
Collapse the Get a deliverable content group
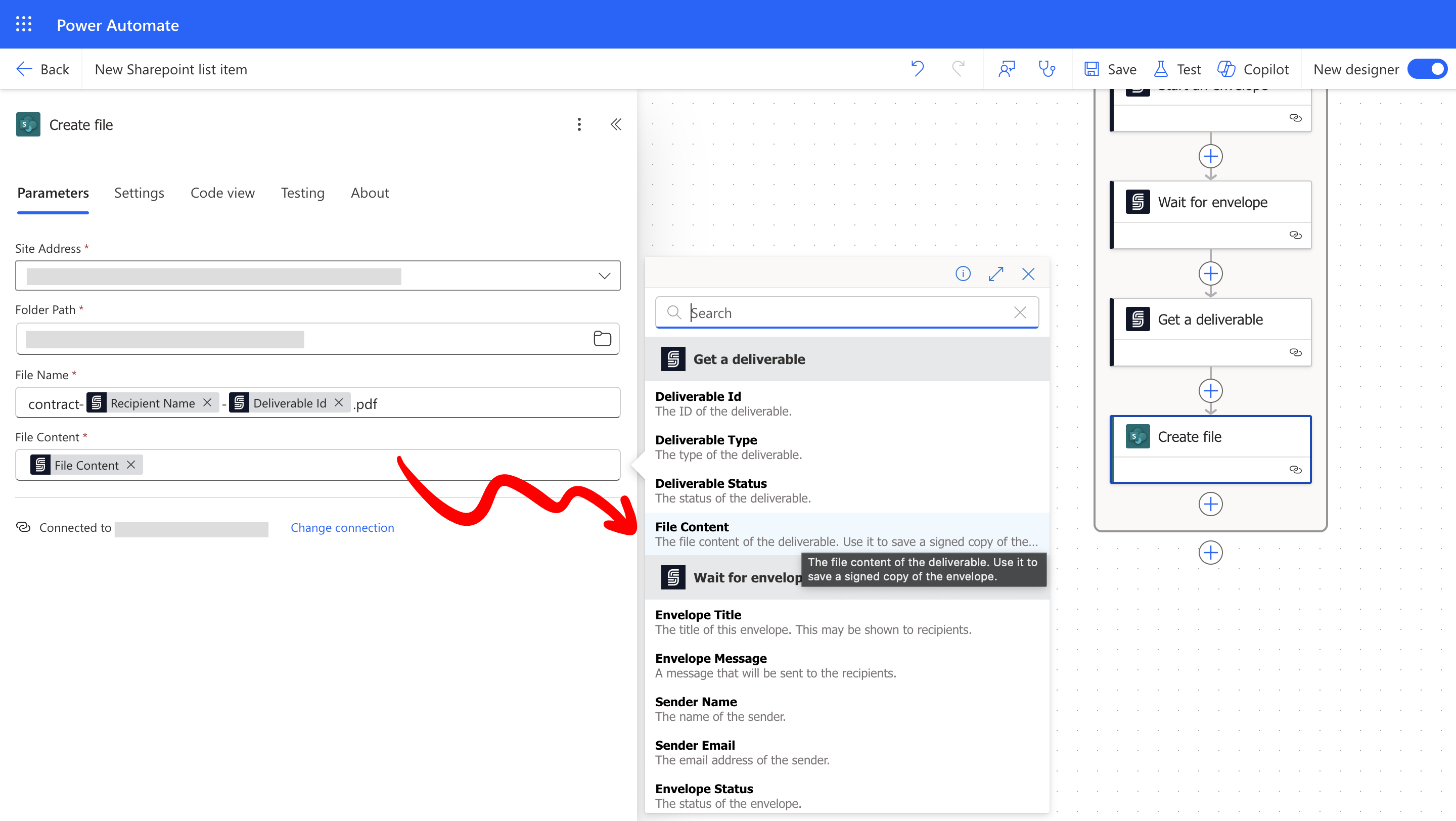click(748, 359)
